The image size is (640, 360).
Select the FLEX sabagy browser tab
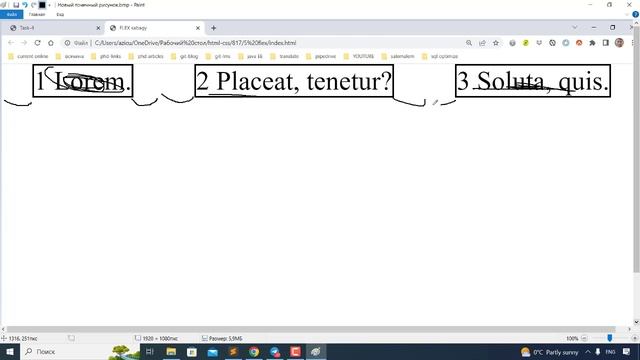[155, 28]
